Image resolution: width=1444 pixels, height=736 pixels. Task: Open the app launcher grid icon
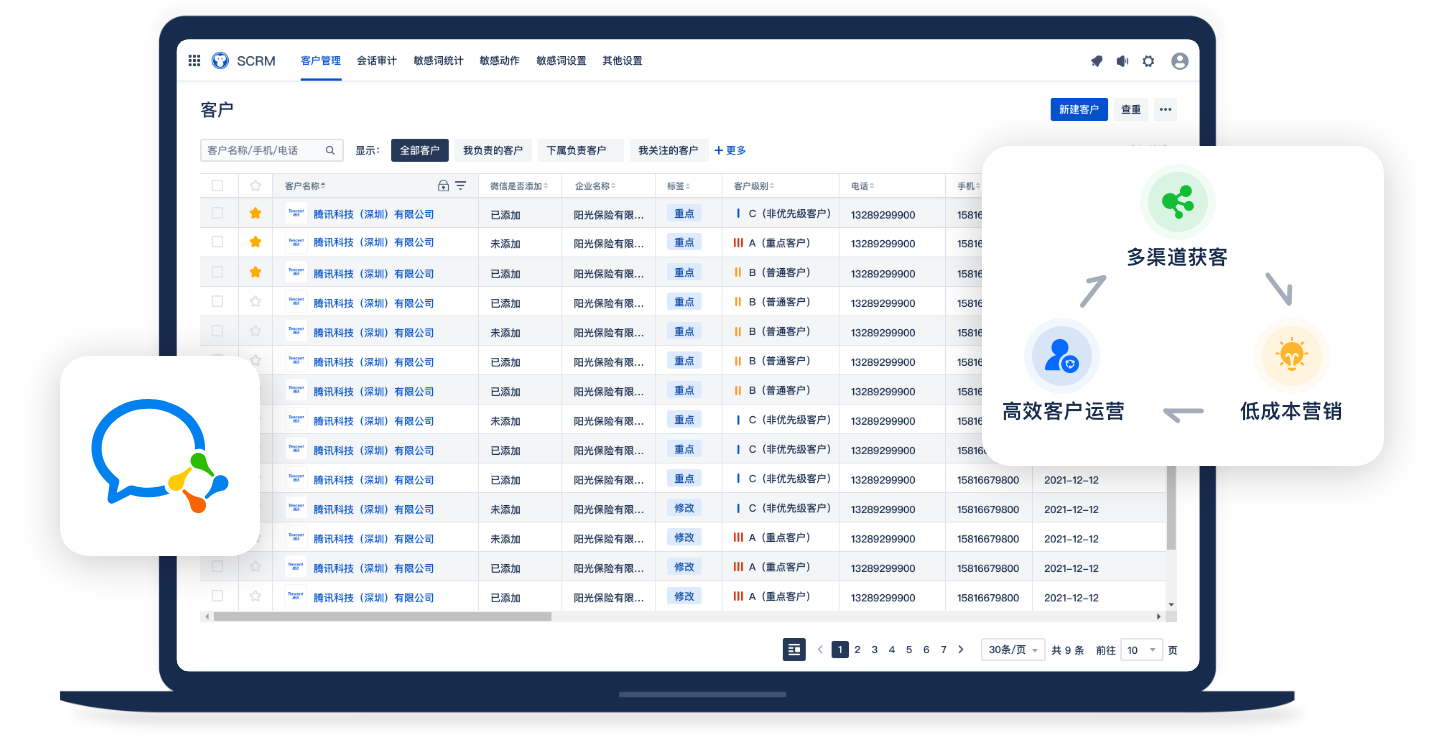194,61
